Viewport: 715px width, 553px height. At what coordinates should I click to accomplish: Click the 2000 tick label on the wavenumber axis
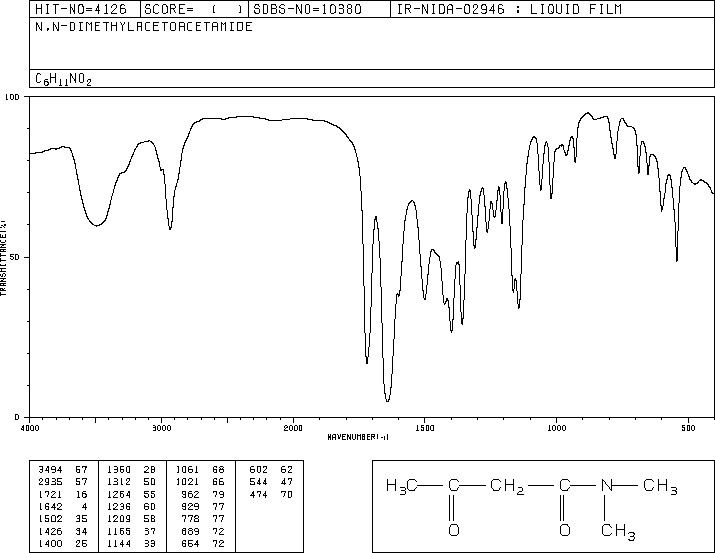pos(293,428)
